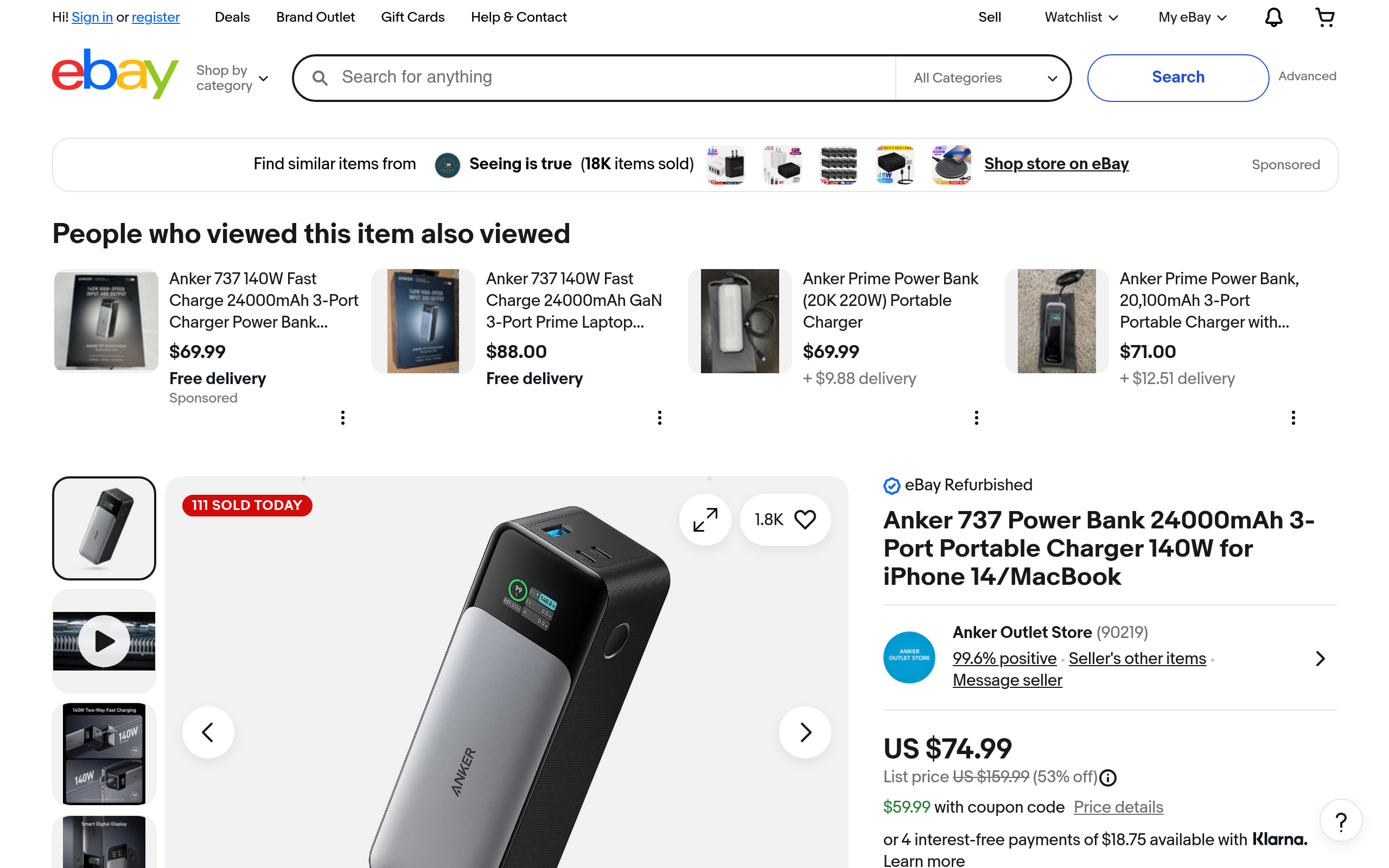The width and height of the screenshot is (1389, 868).
Task: Expand the Shop by category dropdown
Action: click(232, 78)
